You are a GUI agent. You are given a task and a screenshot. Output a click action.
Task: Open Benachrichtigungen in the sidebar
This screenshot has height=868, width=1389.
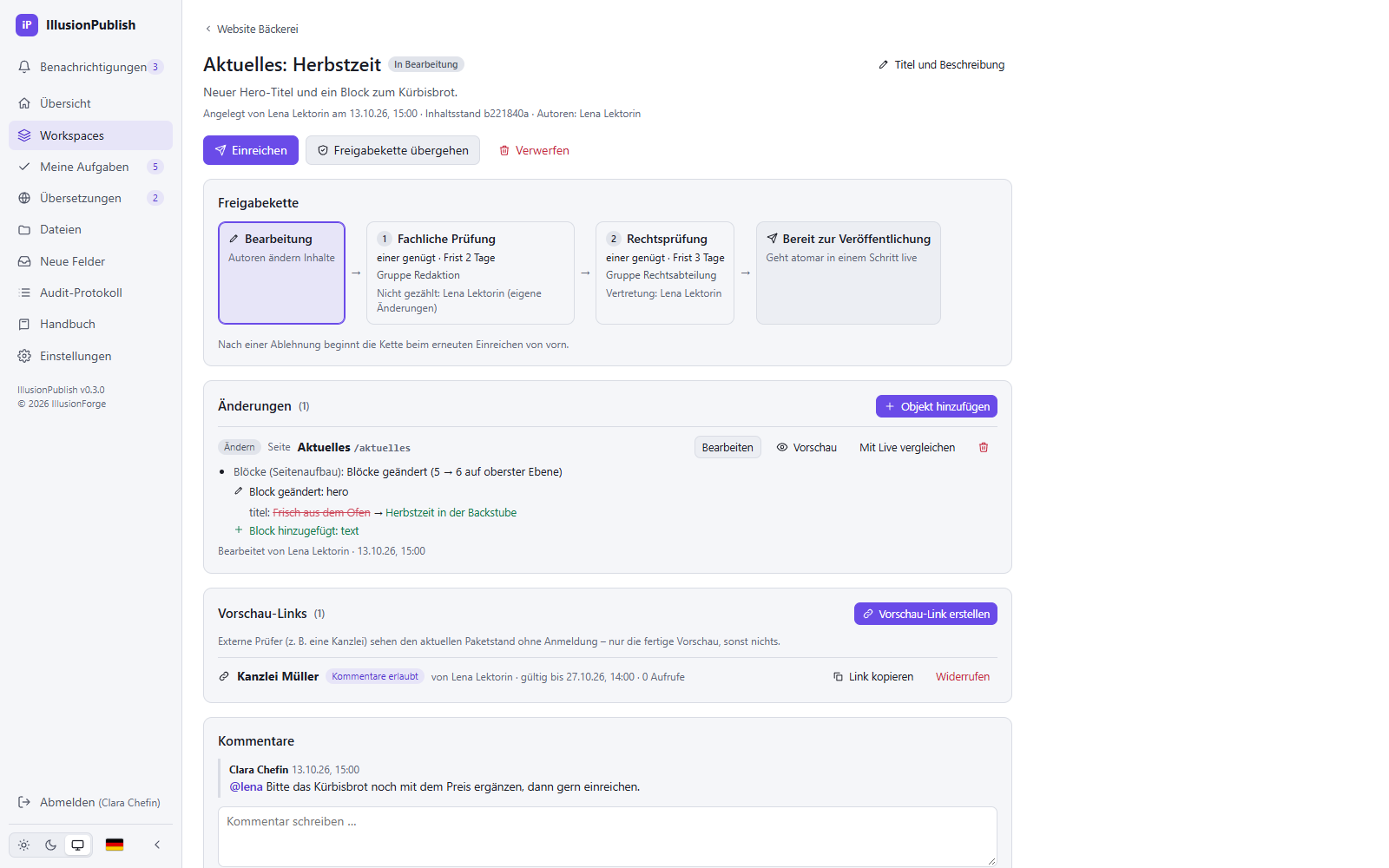point(90,67)
